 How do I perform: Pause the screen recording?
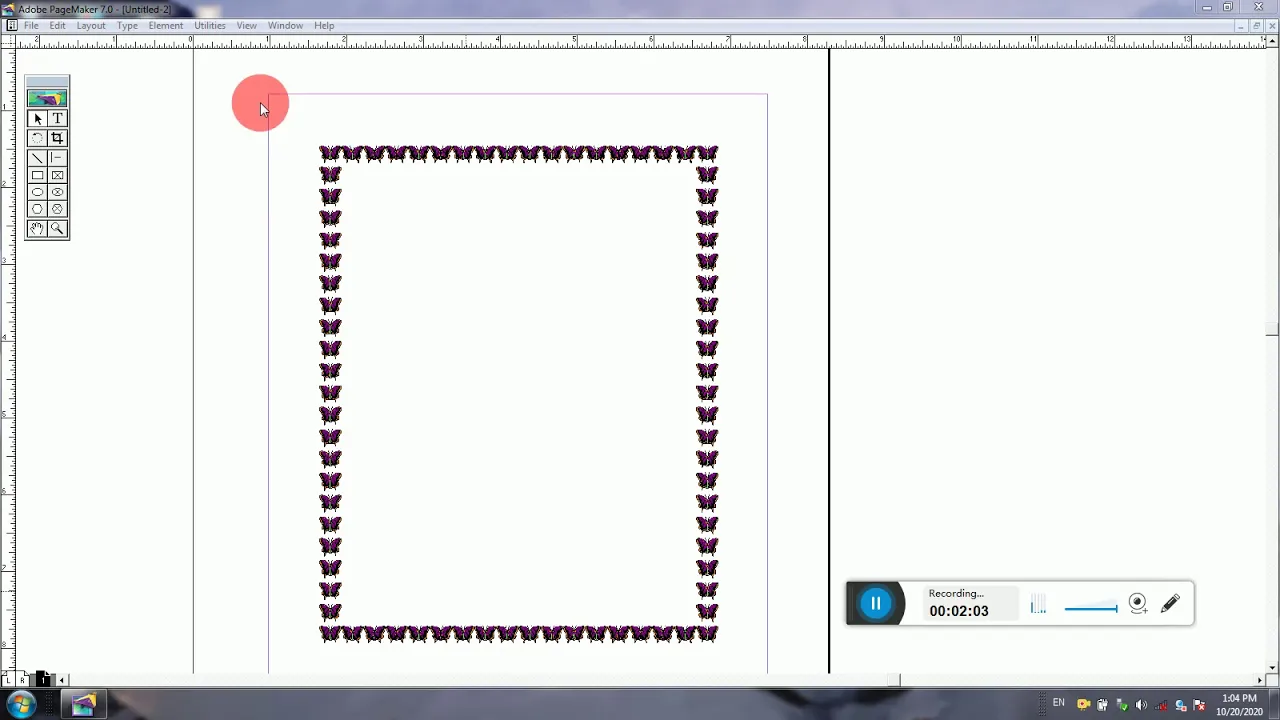point(875,603)
